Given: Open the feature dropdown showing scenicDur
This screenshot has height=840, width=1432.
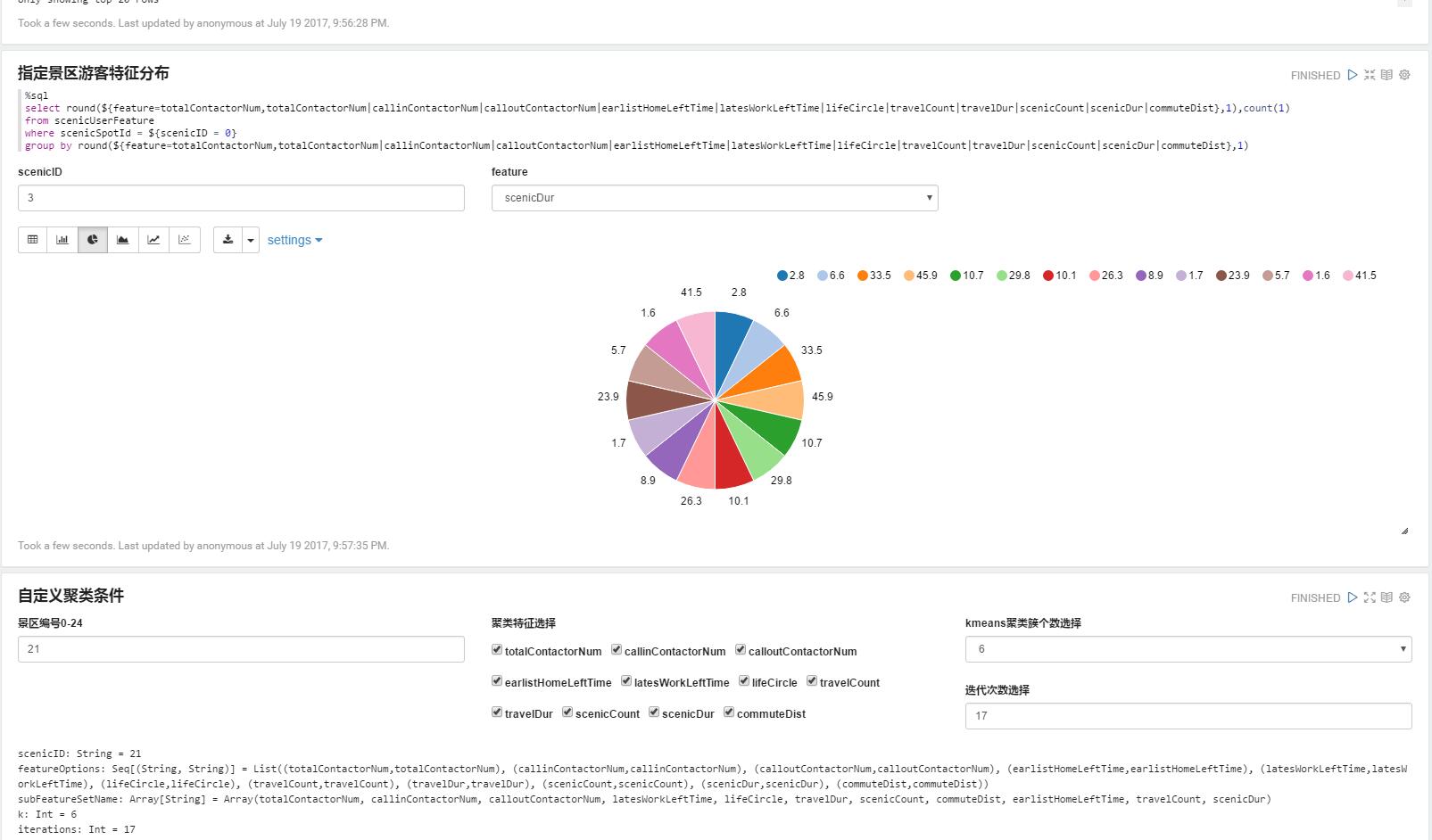Looking at the screenshot, I should pyautogui.click(x=714, y=198).
